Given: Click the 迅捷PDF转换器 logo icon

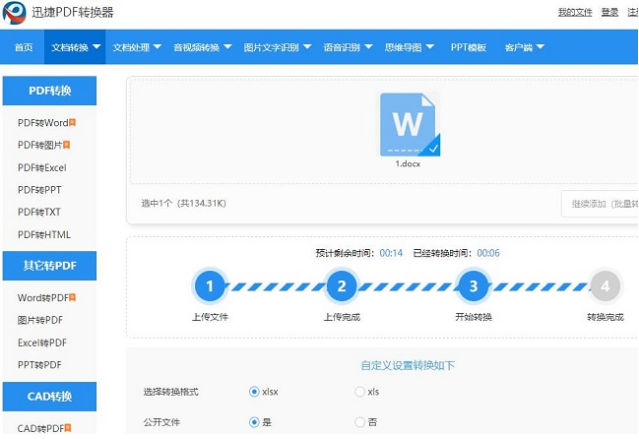Looking at the screenshot, I should (14, 12).
